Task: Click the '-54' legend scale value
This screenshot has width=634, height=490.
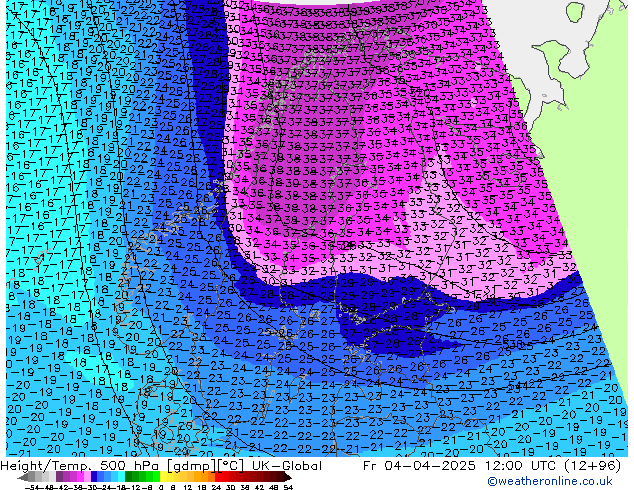Action: pos(32,487)
